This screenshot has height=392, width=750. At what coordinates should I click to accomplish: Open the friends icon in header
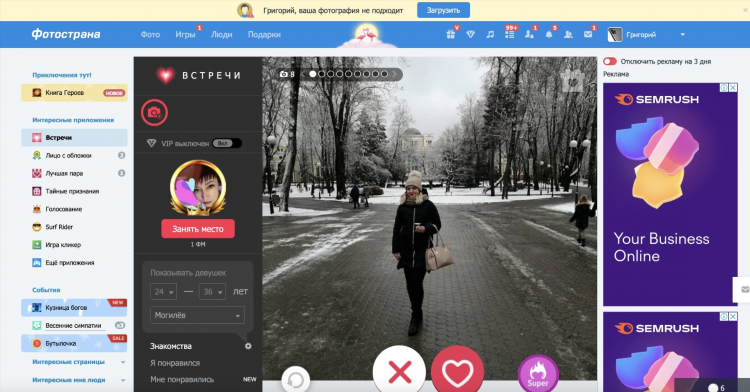568,34
